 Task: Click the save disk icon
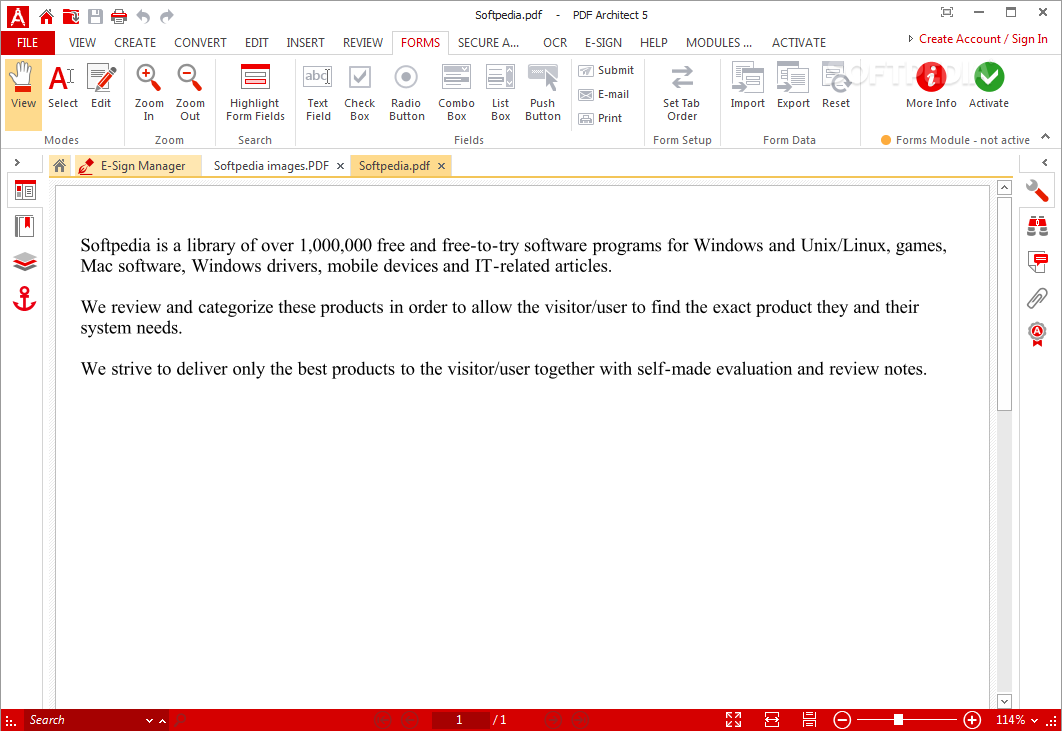pos(95,16)
